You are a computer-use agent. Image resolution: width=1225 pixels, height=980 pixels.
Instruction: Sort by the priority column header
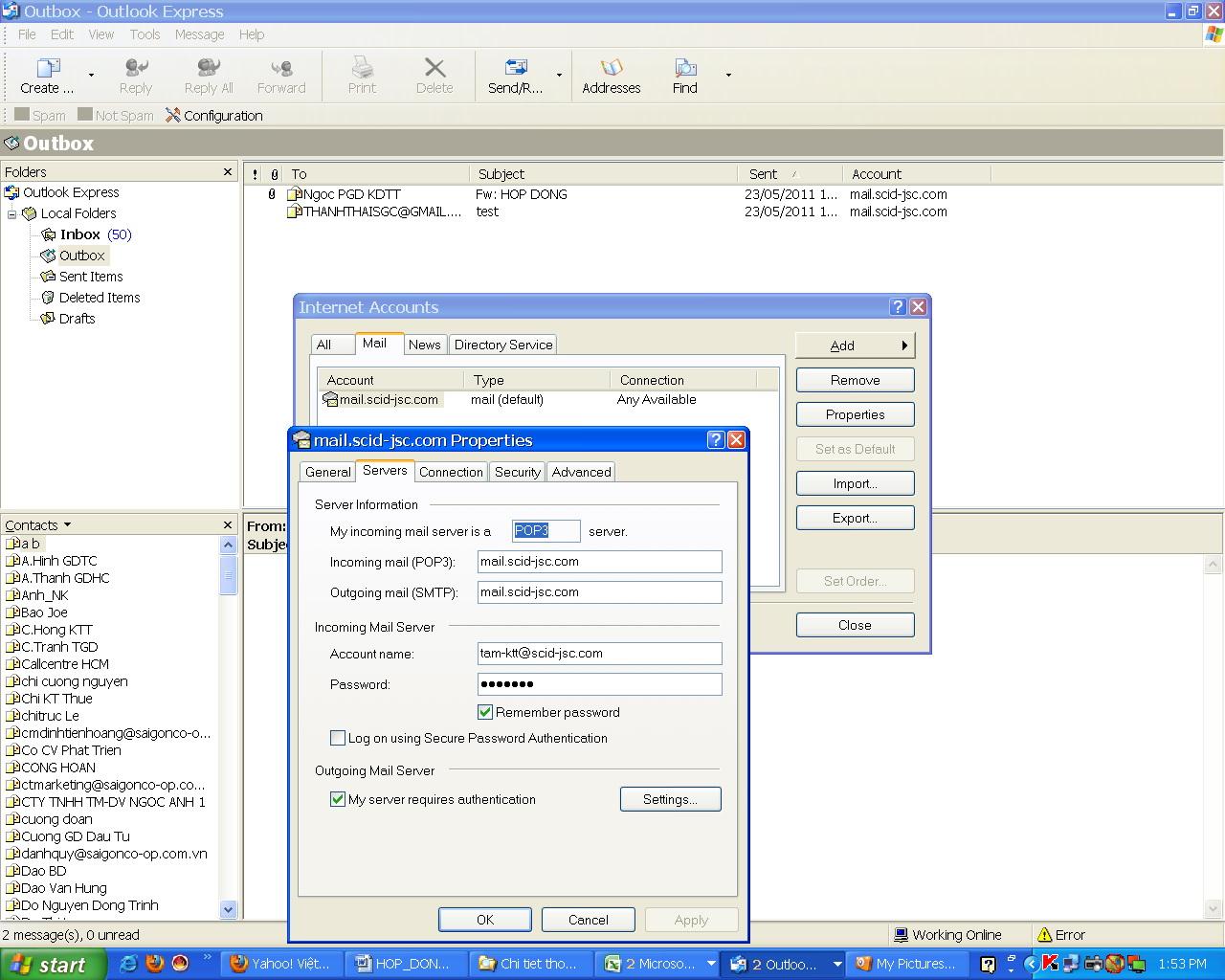(x=255, y=174)
